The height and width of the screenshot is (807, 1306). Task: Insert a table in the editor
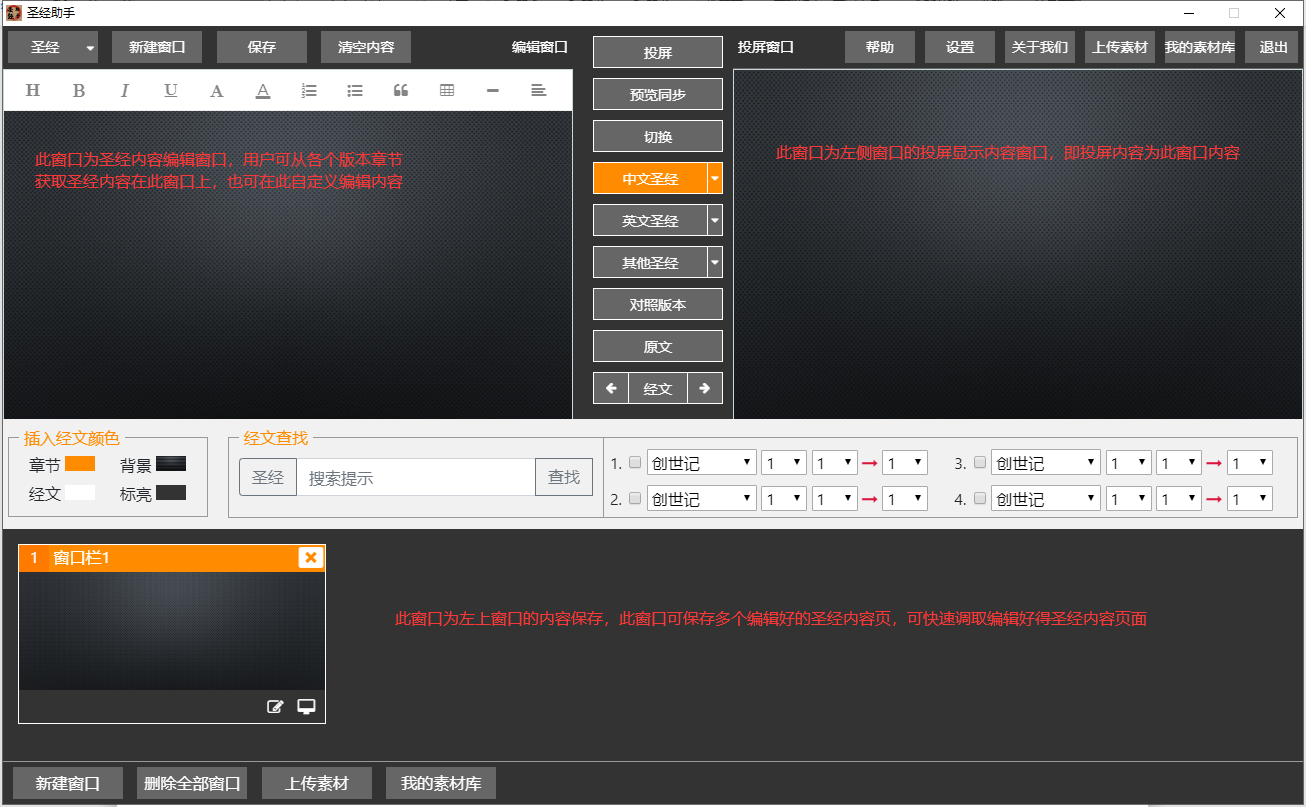tap(447, 91)
